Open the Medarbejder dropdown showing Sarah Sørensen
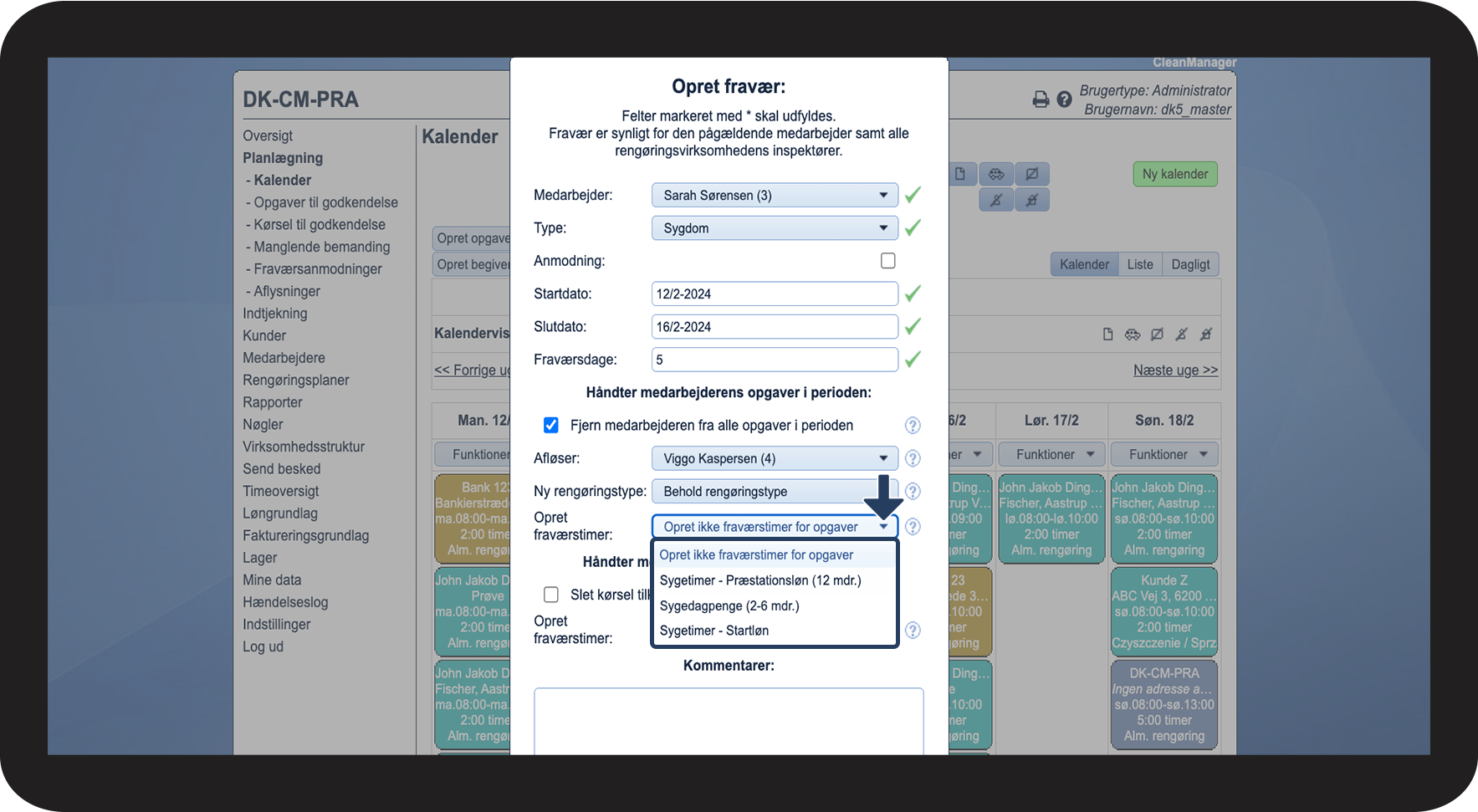1478x812 pixels. pyautogui.click(x=775, y=195)
